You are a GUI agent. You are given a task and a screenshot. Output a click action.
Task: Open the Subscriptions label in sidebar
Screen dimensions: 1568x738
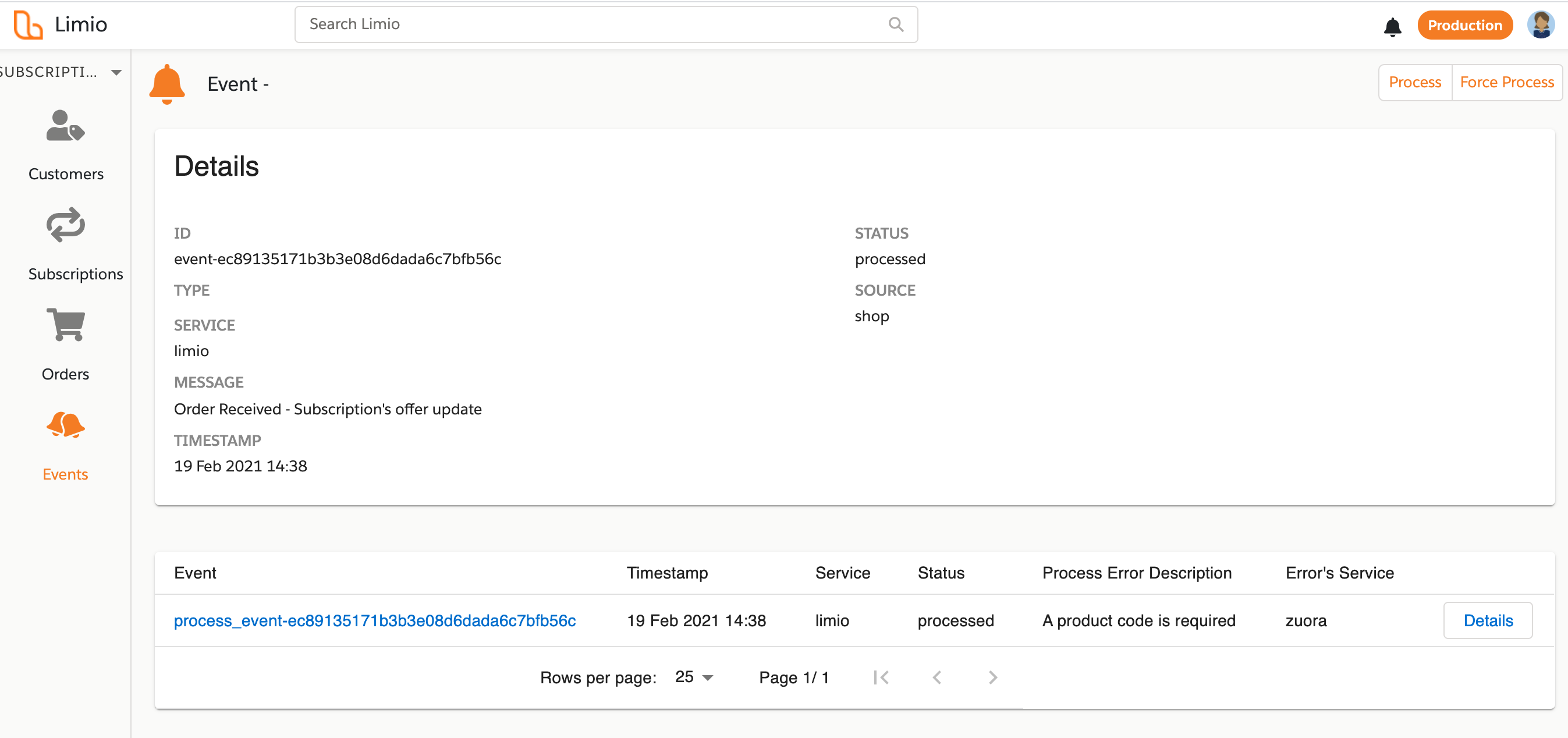point(76,274)
